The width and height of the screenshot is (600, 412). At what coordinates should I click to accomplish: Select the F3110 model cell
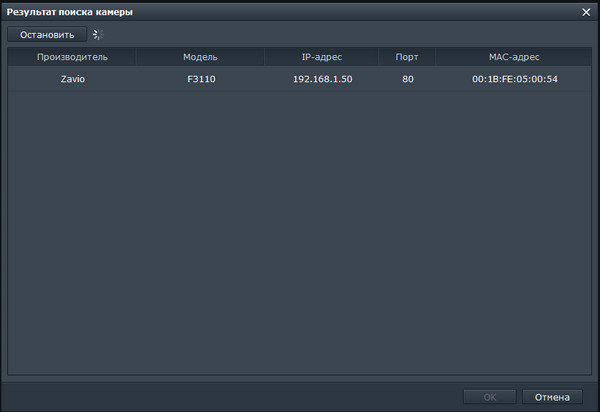point(200,79)
